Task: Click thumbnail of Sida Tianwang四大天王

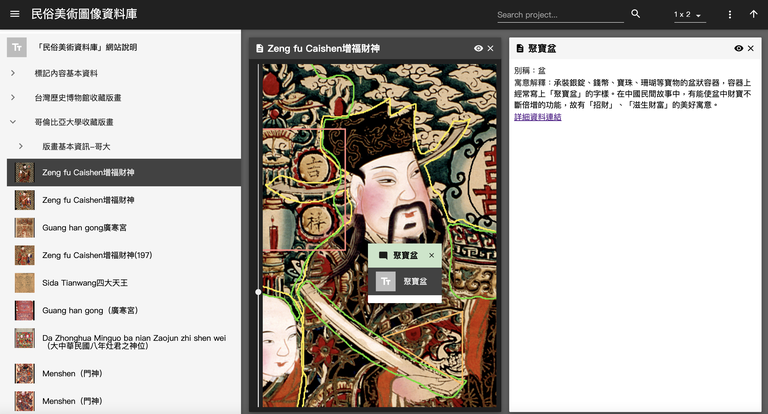Action: tap(24, 283)
